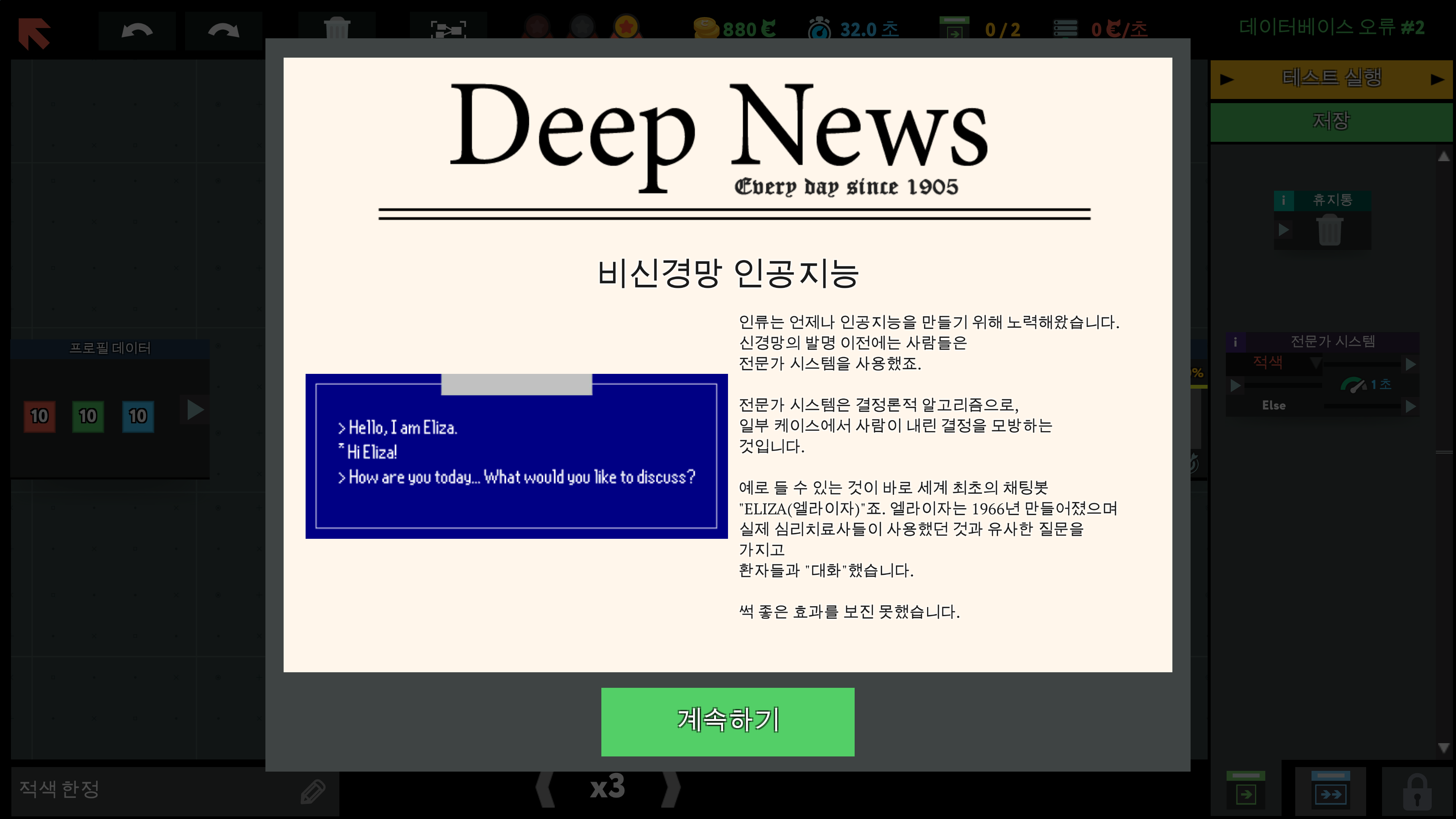Click the padlock icon at bottom right
The height and width of the screenshot is (819, 1456).
pos(1417,792)
